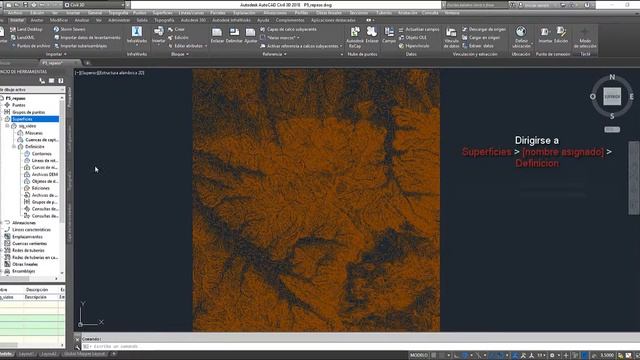Click the block Edición icon
Image resolution: width=640 pixels, height=360 pixels.
[x=171, y=38]
